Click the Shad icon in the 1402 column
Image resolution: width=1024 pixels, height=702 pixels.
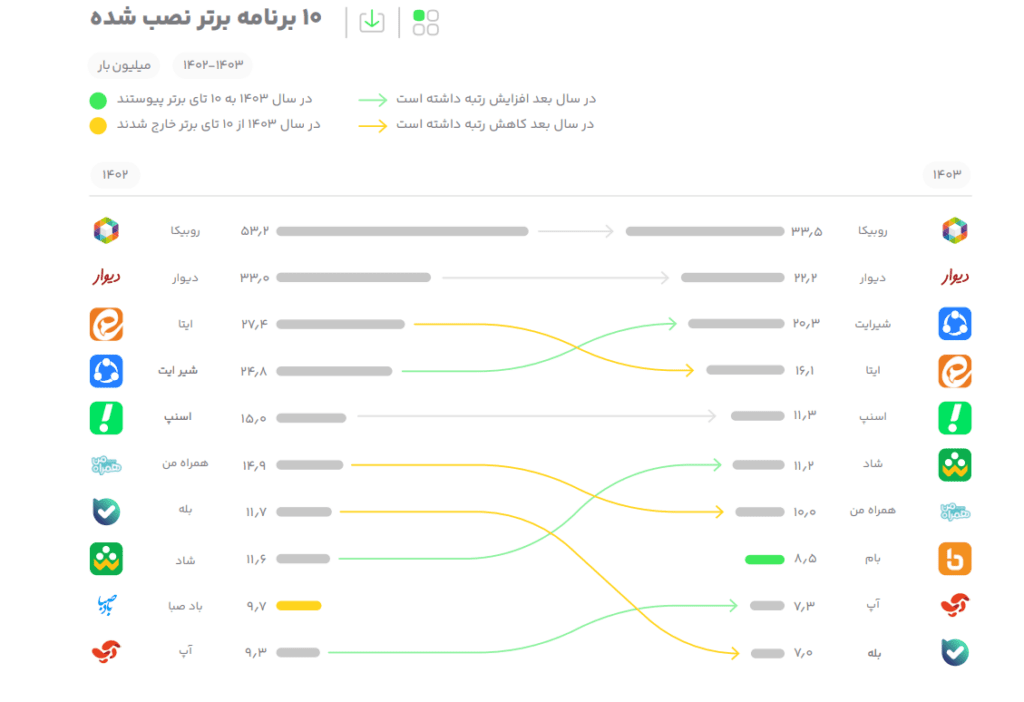pyautogui.click(x=106, y=558)
